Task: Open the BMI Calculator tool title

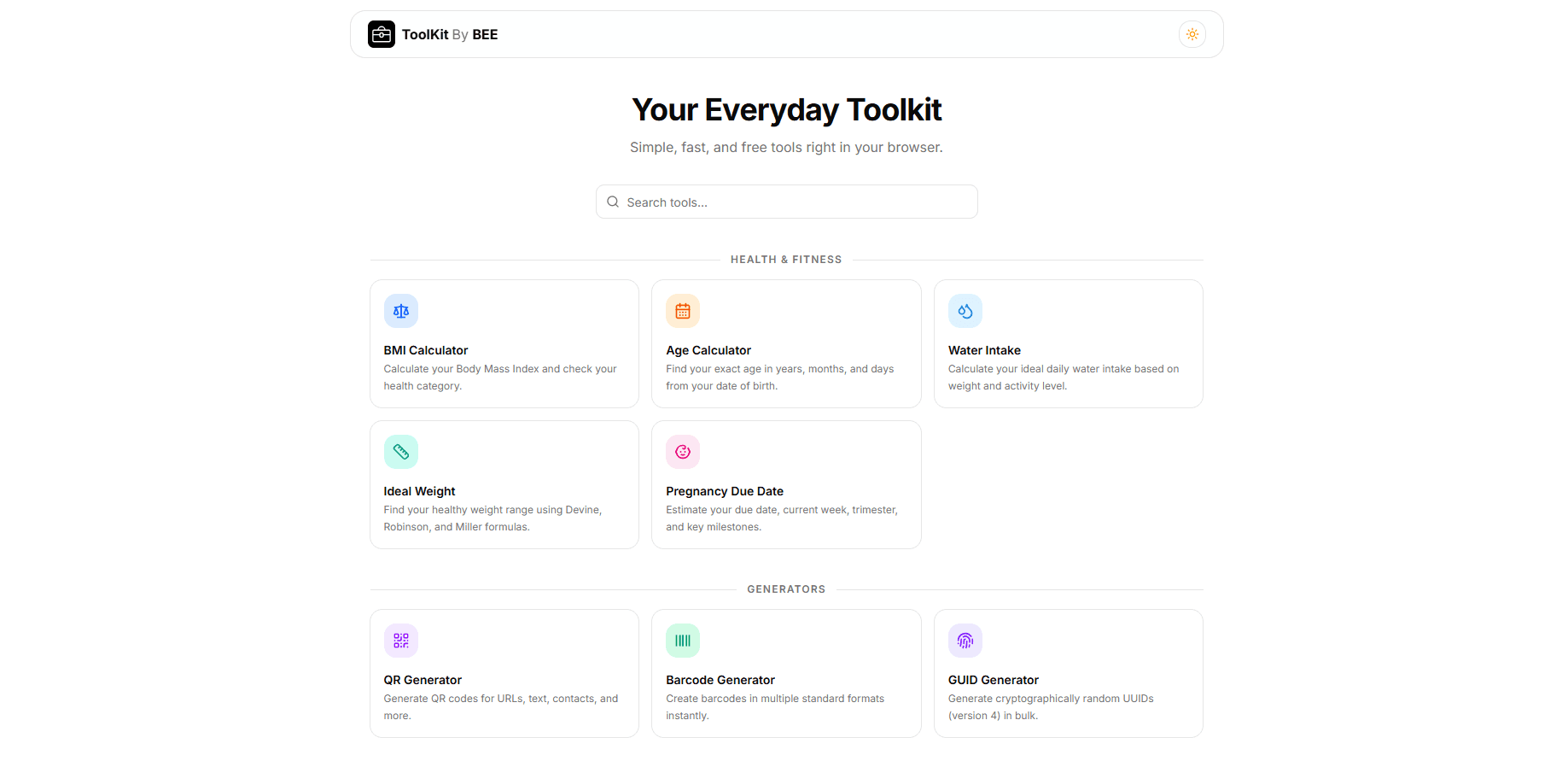Action: click(x=426, y=350)
